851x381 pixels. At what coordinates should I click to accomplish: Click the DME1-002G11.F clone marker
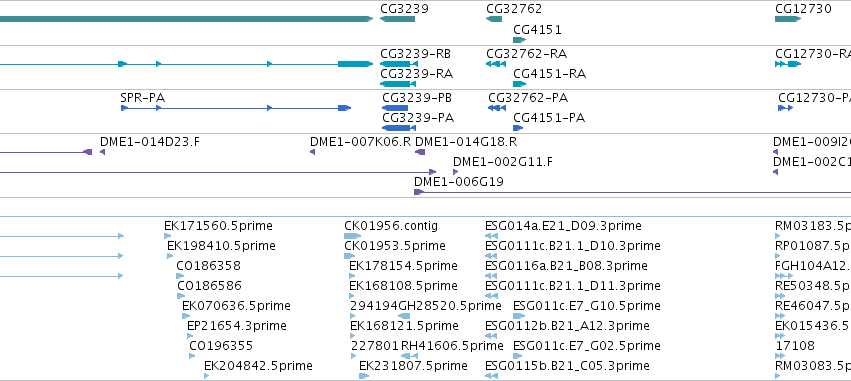click(455, 172)
